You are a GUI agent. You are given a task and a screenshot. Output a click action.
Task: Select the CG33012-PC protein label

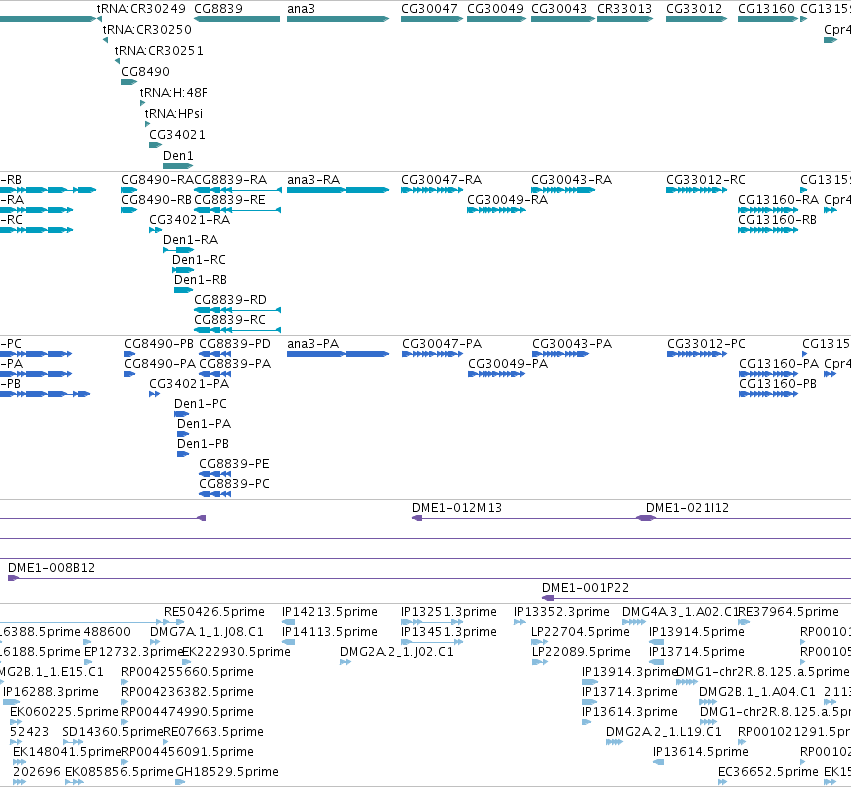[x=706, y=344]
